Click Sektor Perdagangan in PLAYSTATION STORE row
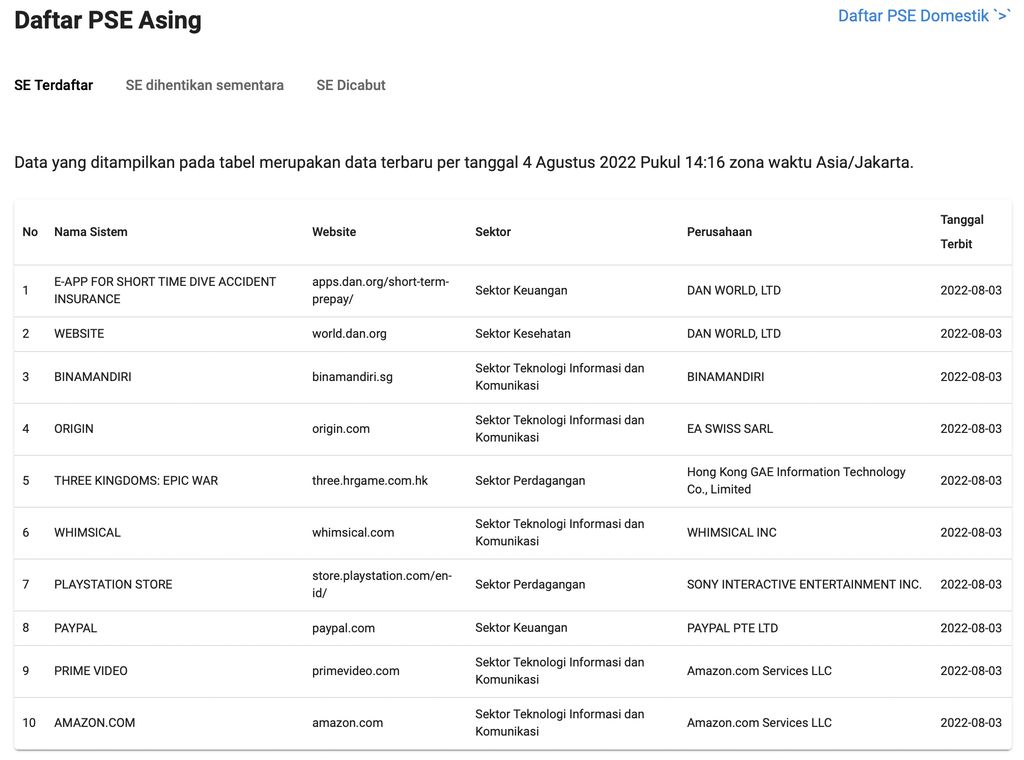1024x760 pixels. (x=530, y=584)
